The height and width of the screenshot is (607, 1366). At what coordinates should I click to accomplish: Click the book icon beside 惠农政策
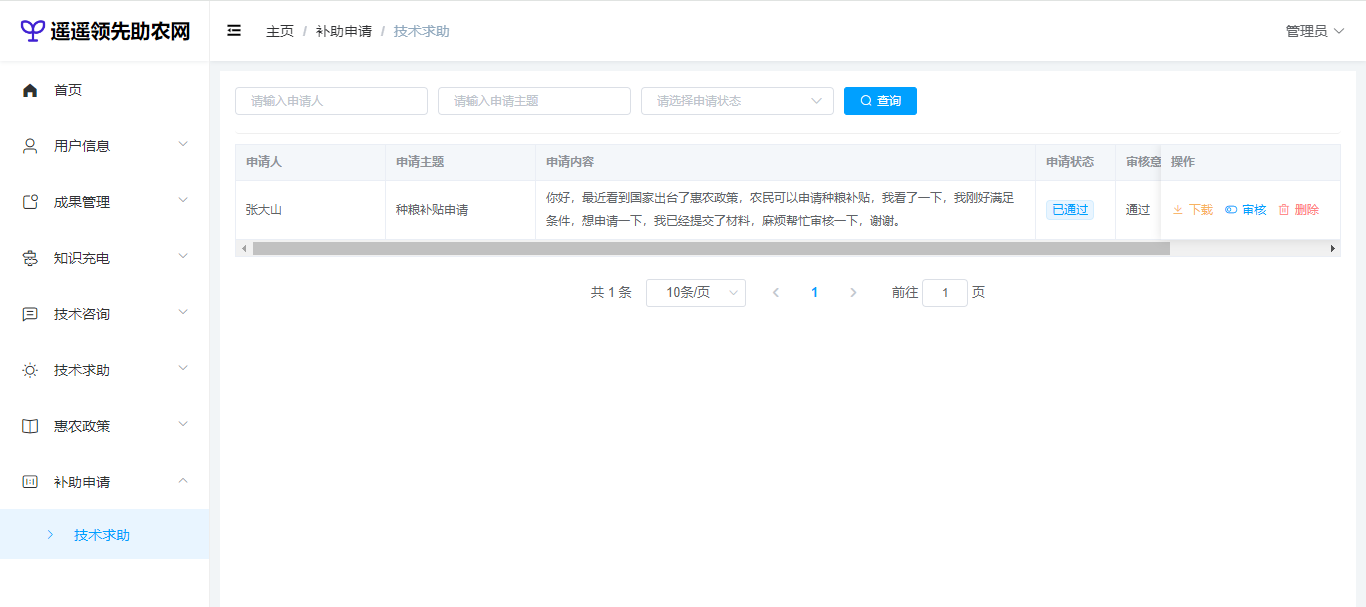click(x=30, y=426)
